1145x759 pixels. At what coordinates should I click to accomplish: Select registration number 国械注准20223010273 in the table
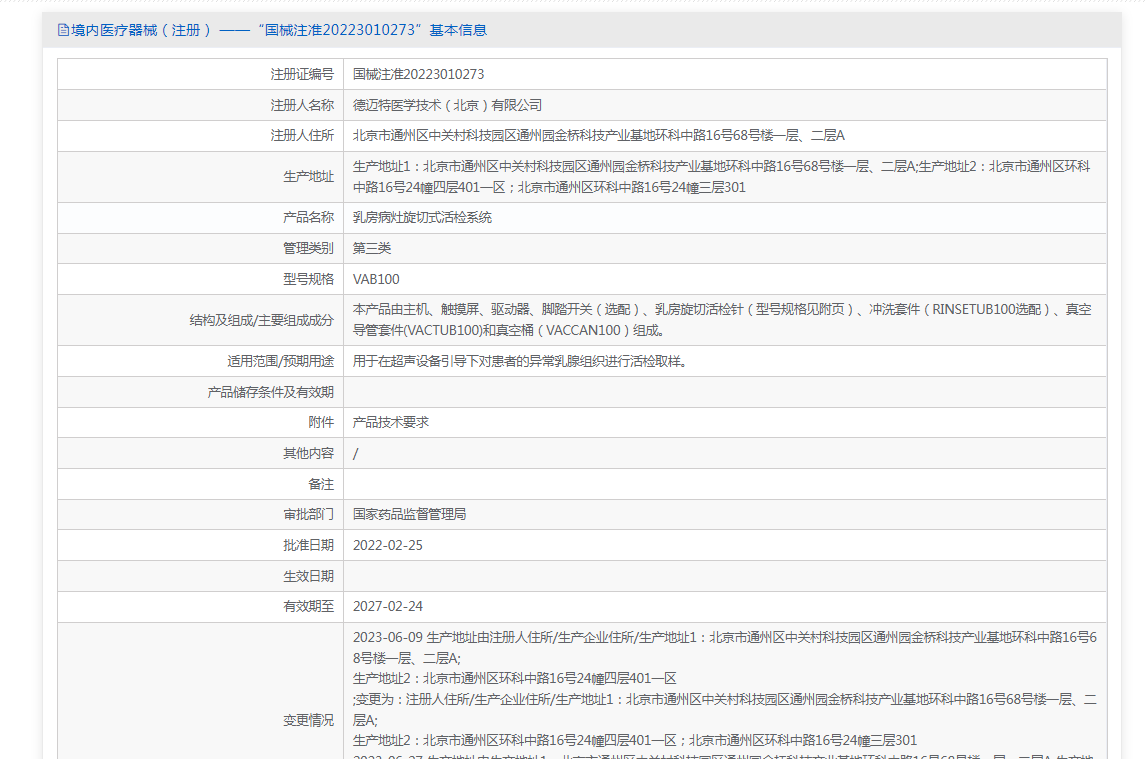(x=418, y=74)
